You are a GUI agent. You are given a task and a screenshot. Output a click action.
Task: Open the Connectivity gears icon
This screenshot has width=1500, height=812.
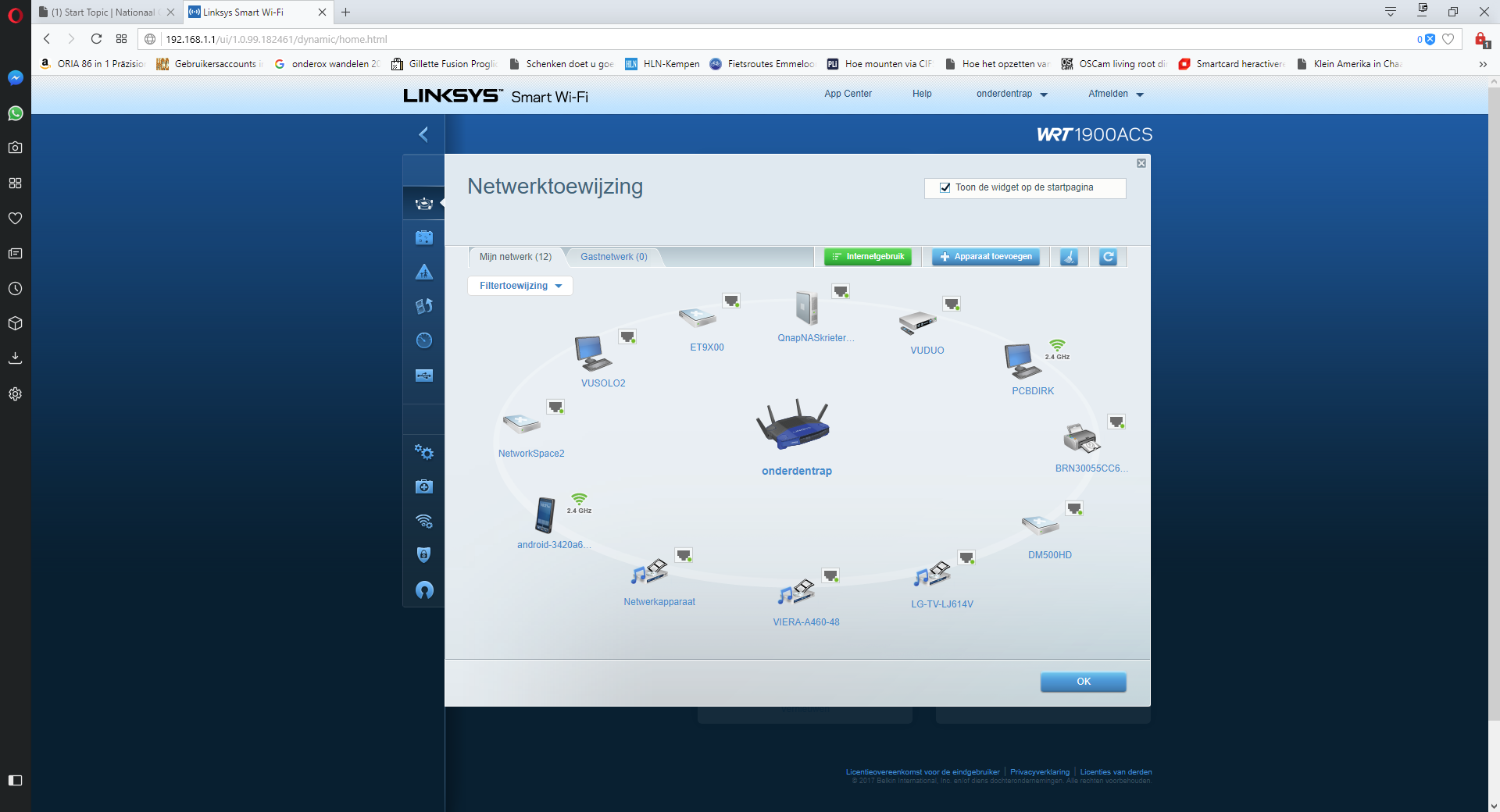[x=424, y=452]
